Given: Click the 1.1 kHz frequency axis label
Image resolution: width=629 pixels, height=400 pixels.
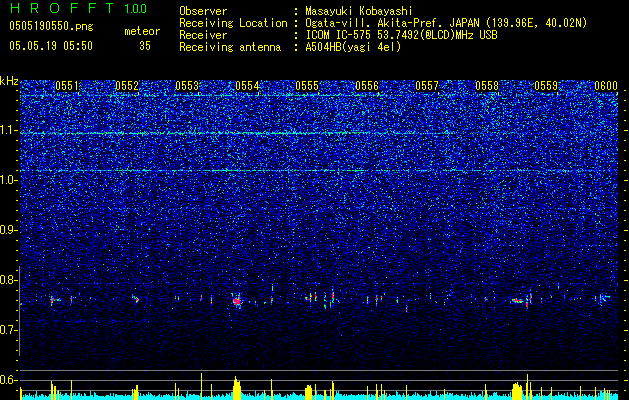Looking at the screenshot, I should point(9,131).
